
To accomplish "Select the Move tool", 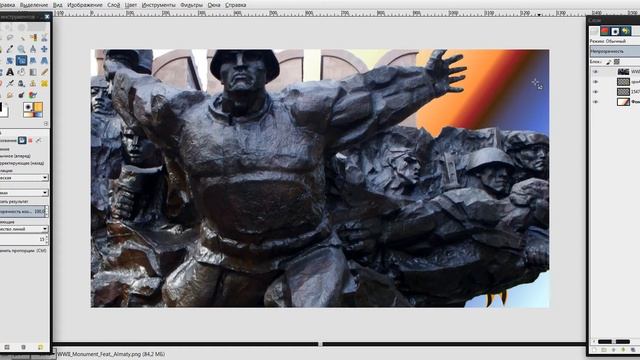I will point(44,49).
